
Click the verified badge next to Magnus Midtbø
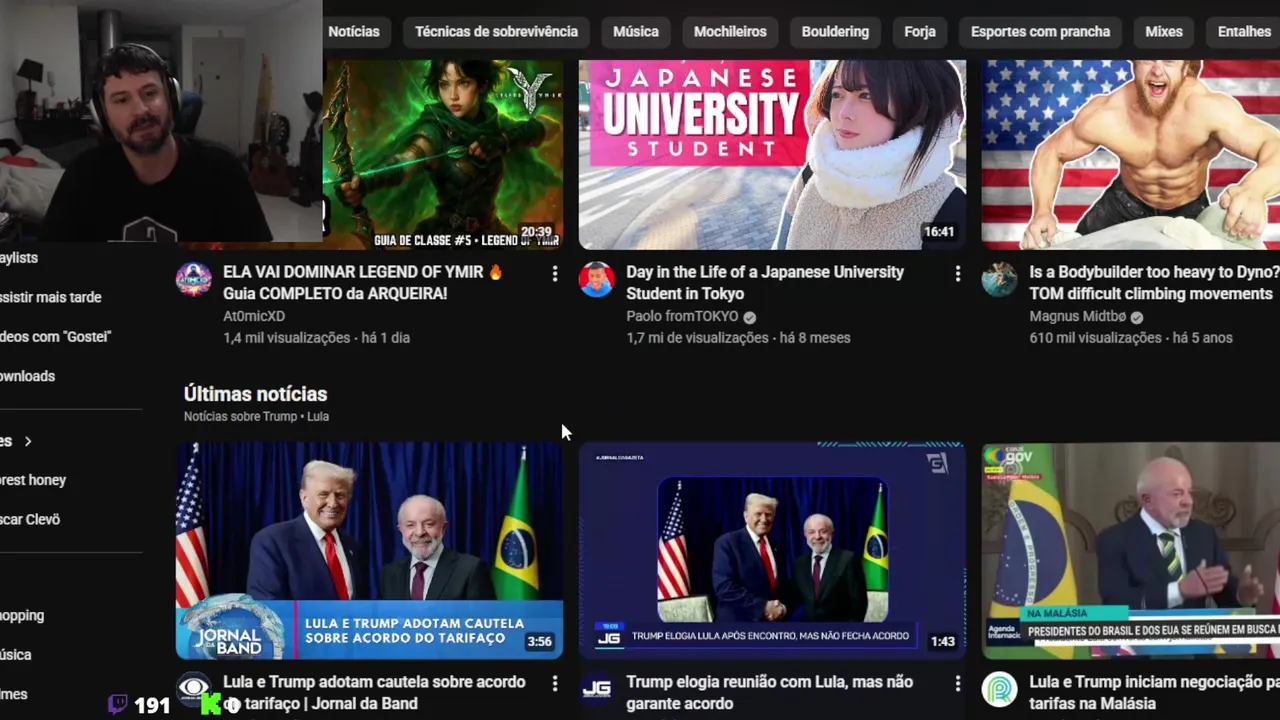pos(1137,317)
